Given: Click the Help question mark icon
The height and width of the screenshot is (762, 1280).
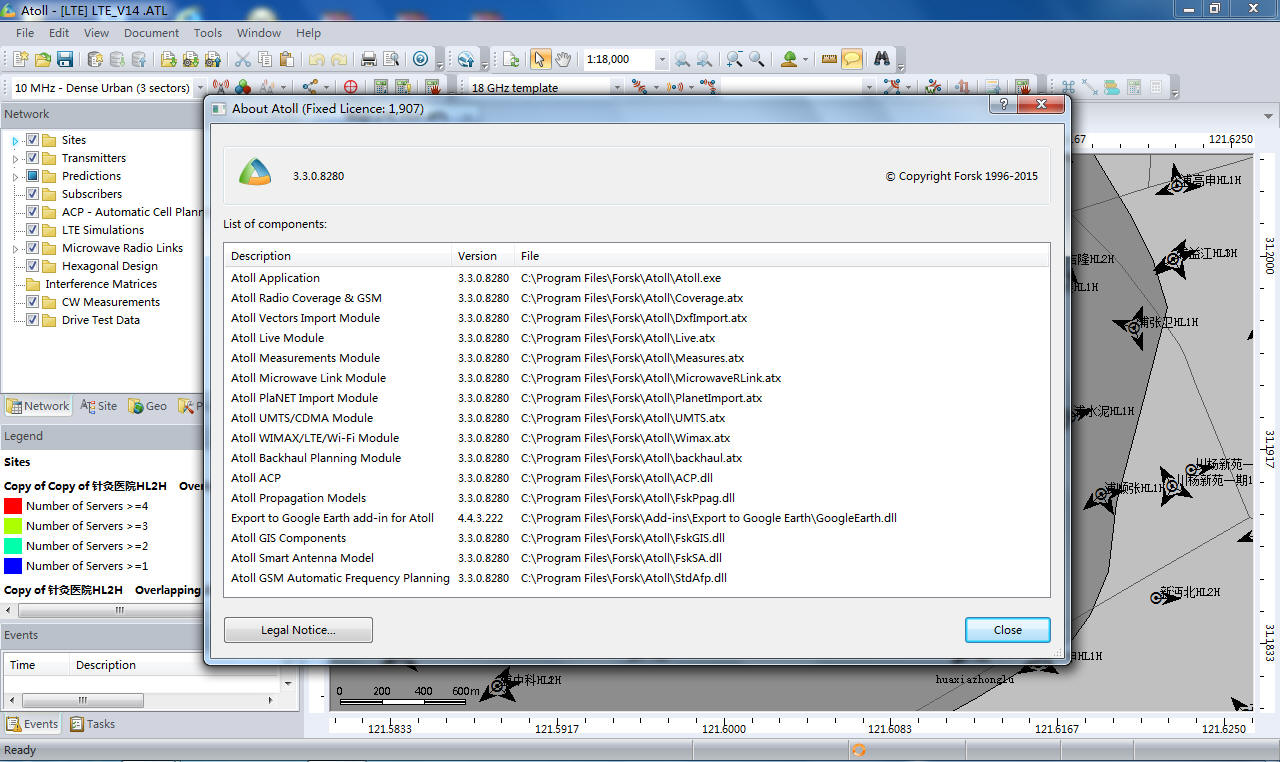Looking at the screenshot, I should pyautogui.click(x=421, y=59).
